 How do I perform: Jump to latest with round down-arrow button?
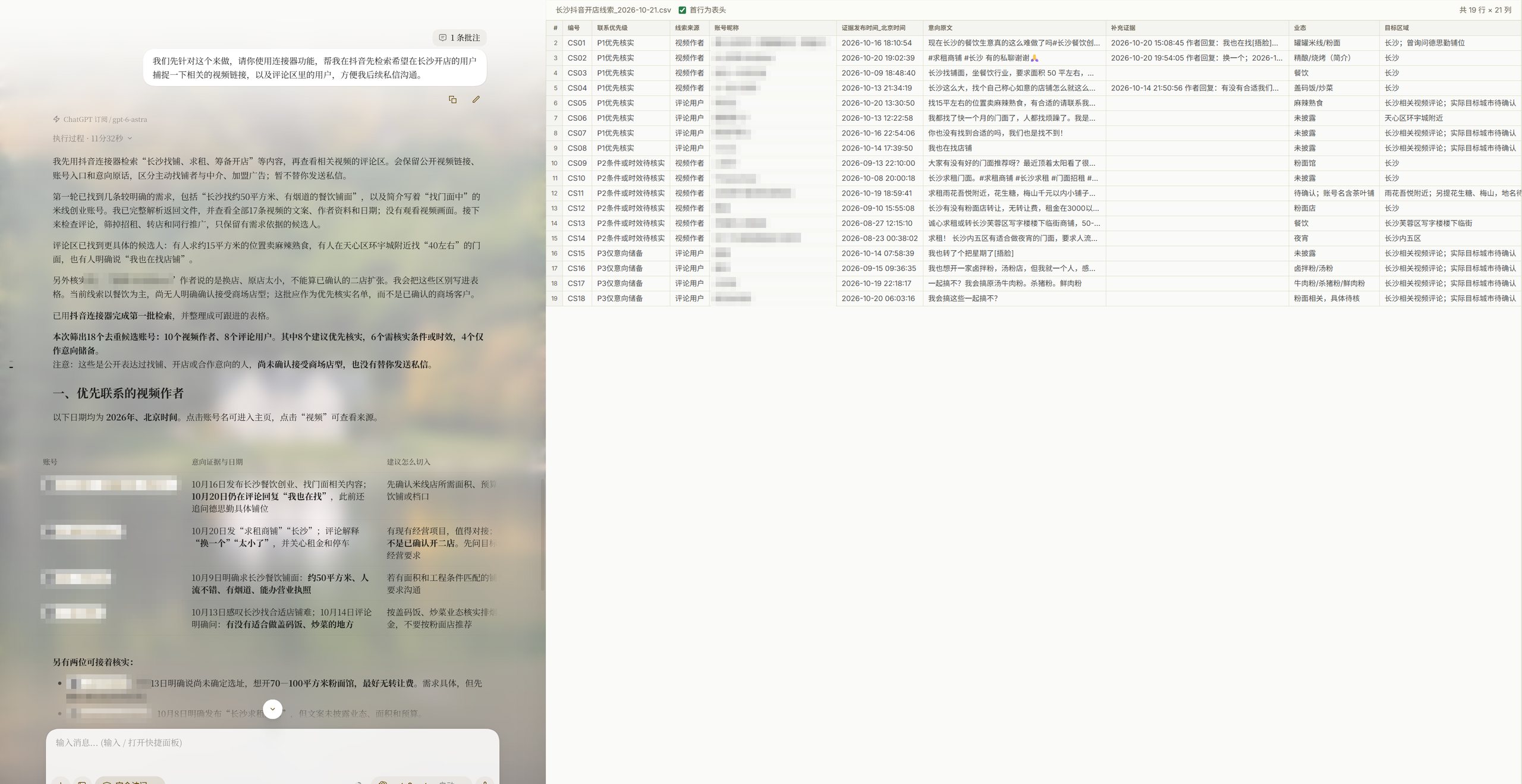pyautogui.click(x=272, y=709)
